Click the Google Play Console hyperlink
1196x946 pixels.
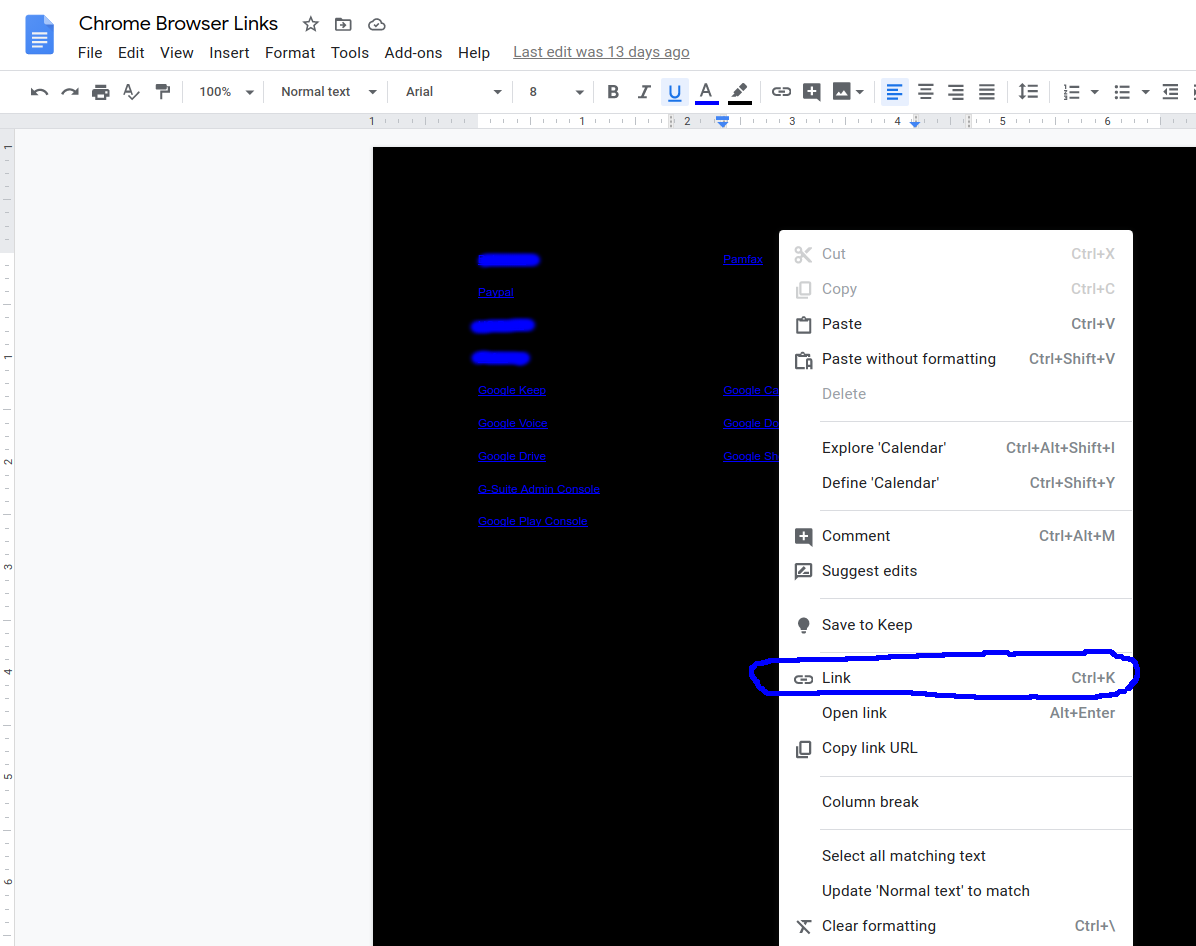(532, 521)
